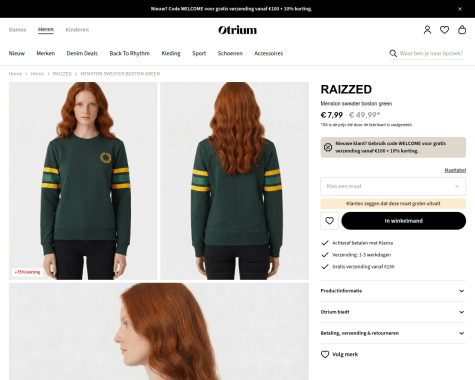This screenshot has height=380, width=475.
Task: Click the €7,99 sale price
Action: 332,115
